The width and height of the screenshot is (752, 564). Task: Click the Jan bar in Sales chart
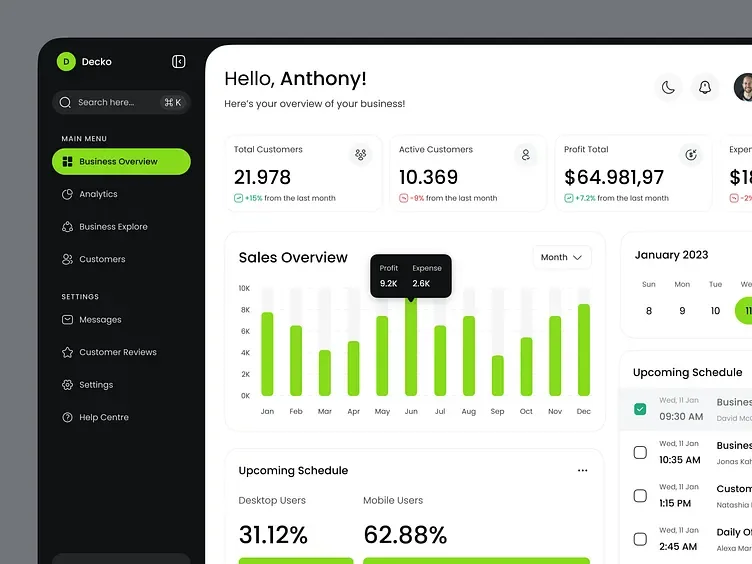267,354
